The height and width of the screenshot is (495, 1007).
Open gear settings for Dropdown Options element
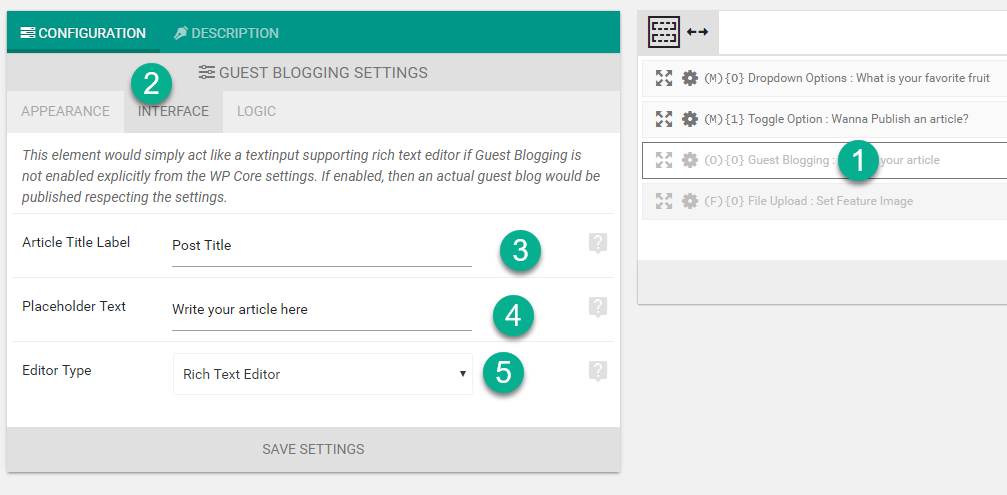tap(690, 78)
